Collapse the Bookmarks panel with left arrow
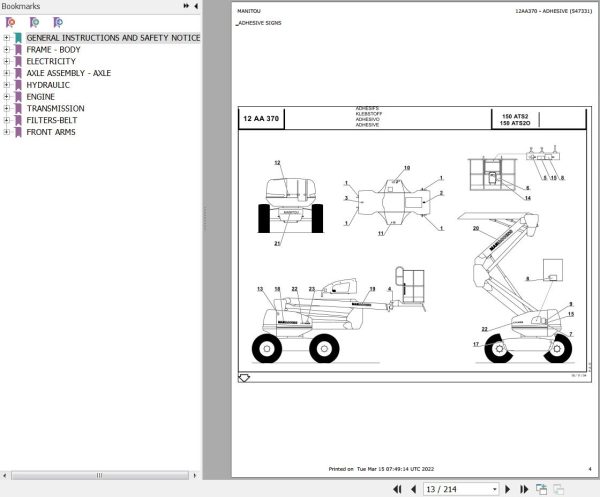This screenshot has height=497, width=600. [196, 6]
